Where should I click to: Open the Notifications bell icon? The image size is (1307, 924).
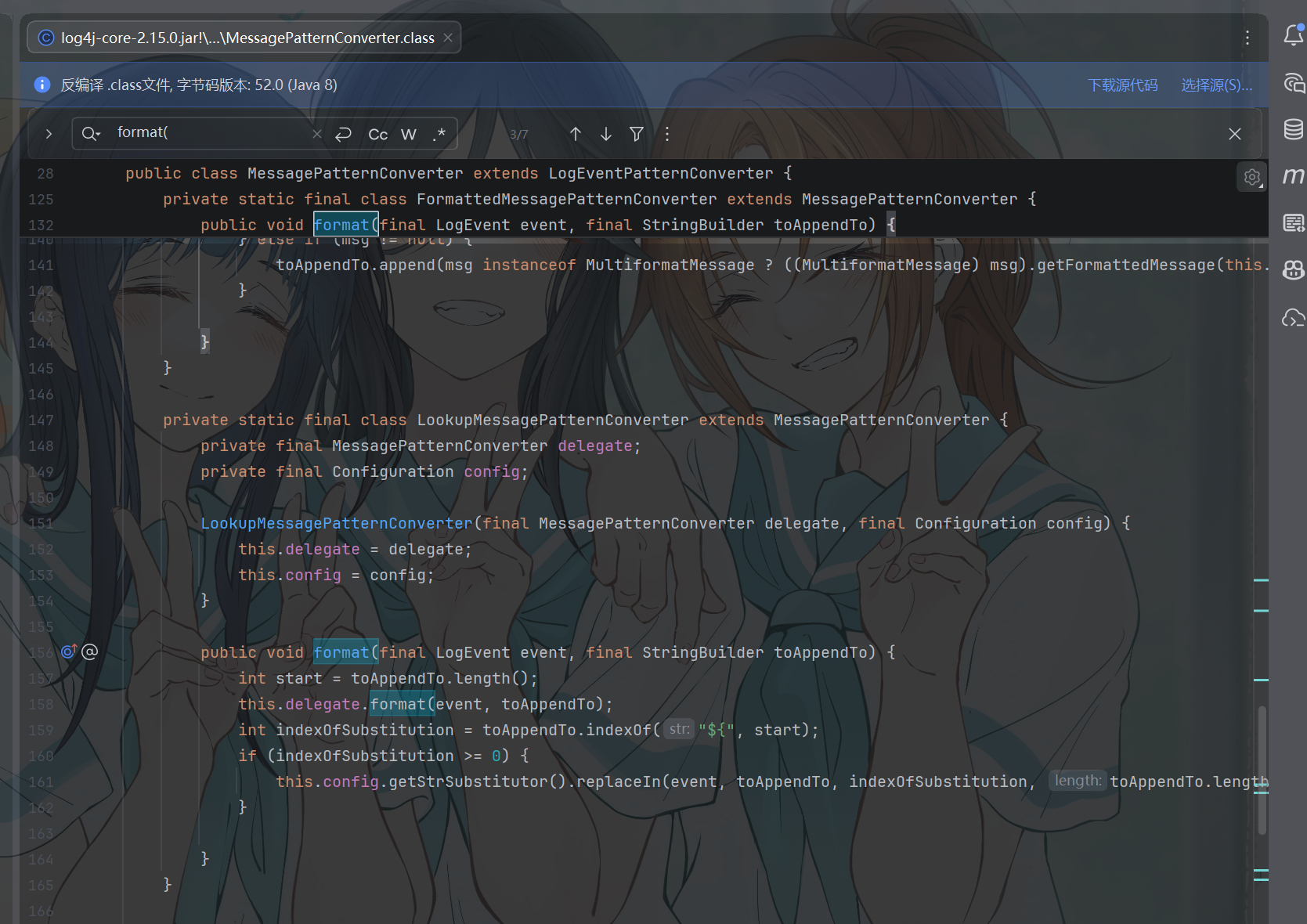click(x=1293, y=34)
